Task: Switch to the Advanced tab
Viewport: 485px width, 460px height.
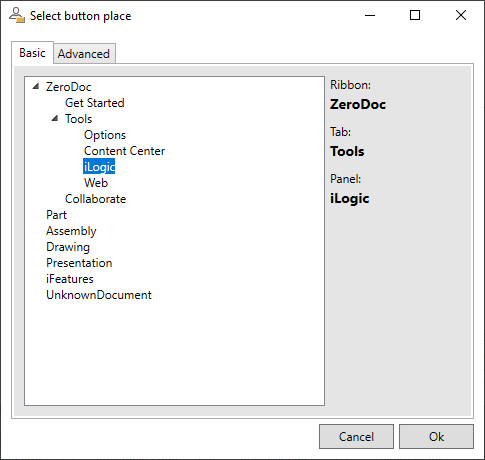Action: click(84, 53)
